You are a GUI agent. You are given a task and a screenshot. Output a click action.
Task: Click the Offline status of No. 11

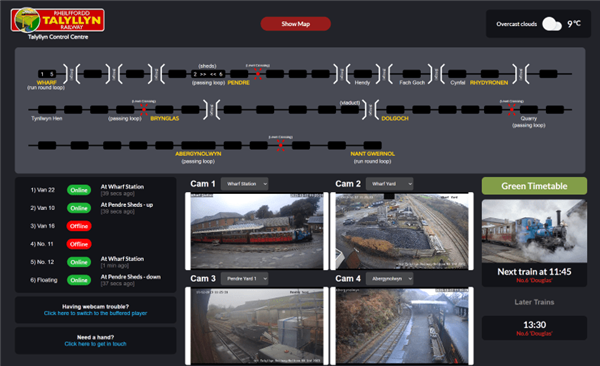click(79, 244)
